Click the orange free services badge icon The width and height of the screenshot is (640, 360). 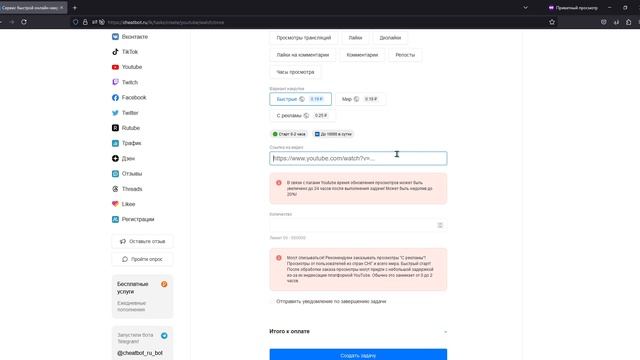click(x=164, y=284)
